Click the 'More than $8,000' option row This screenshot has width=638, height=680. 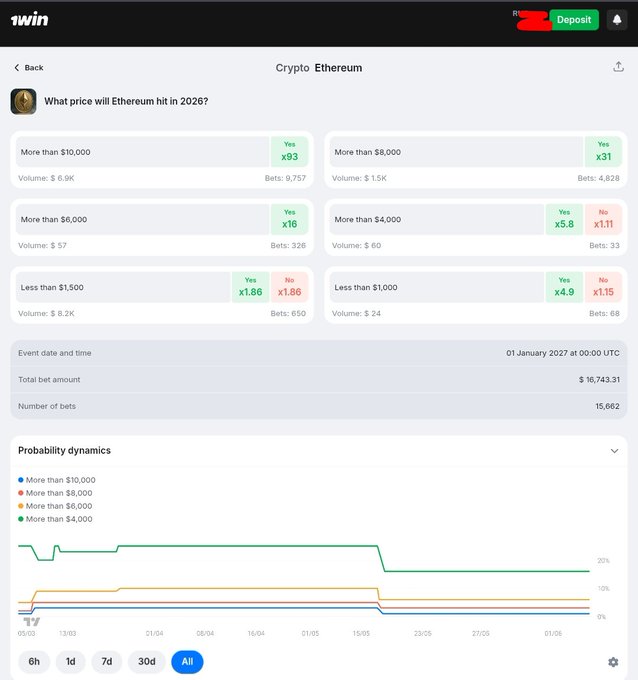456,152
